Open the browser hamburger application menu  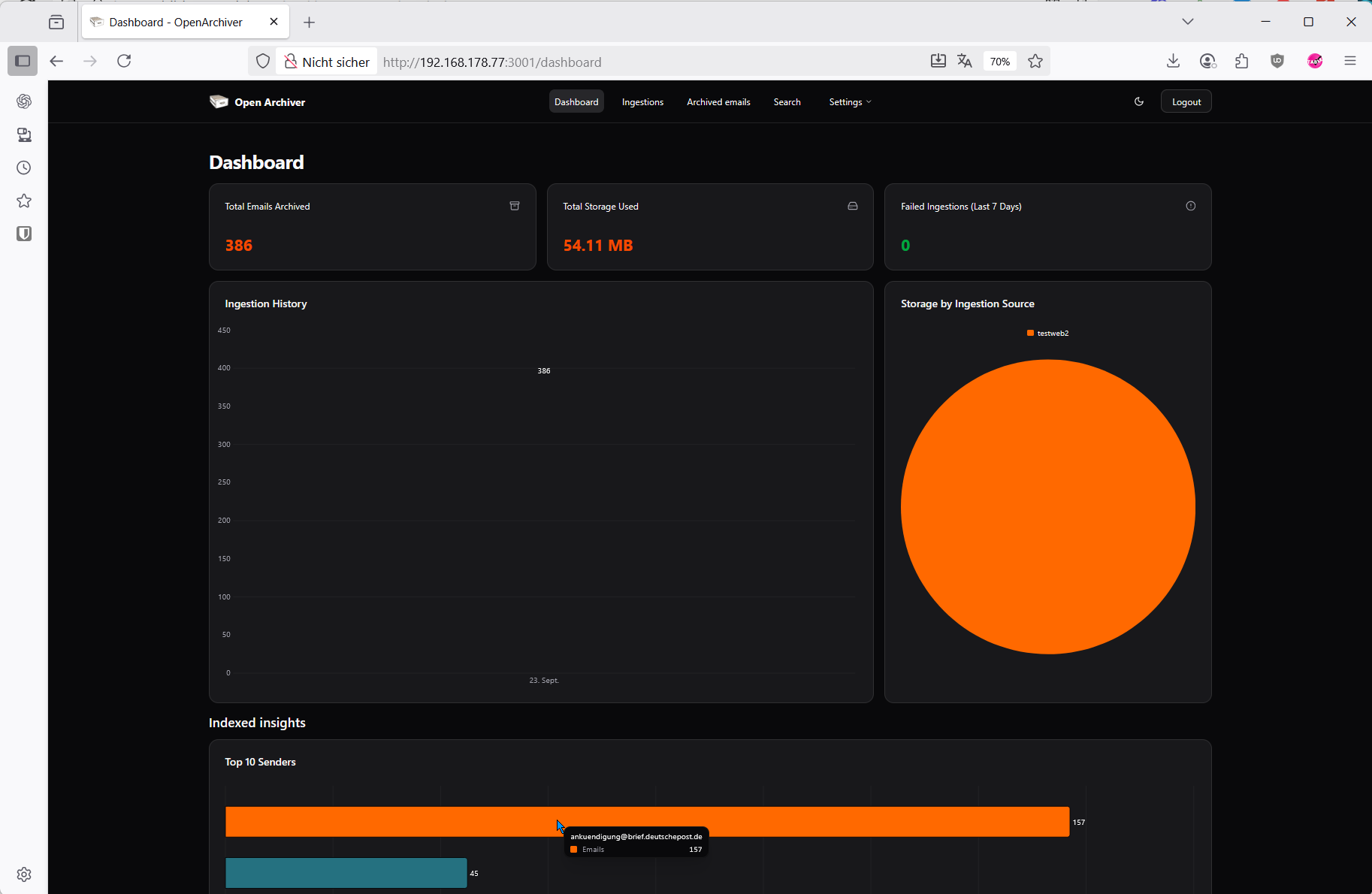click(1349, 62)
